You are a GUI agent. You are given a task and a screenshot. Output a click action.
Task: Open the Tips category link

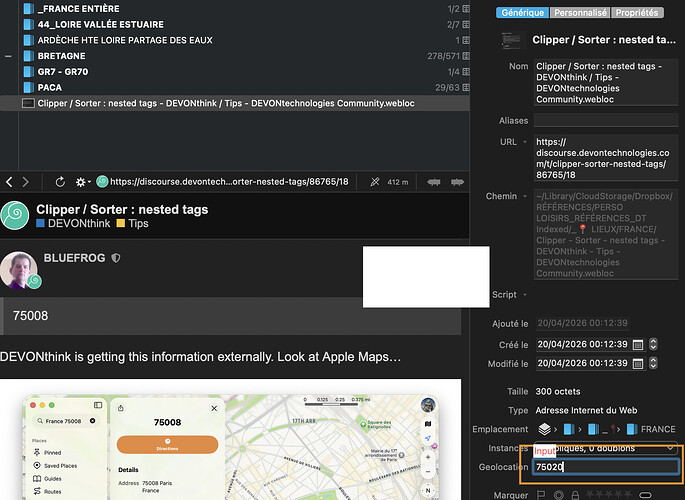coord(133,224)
